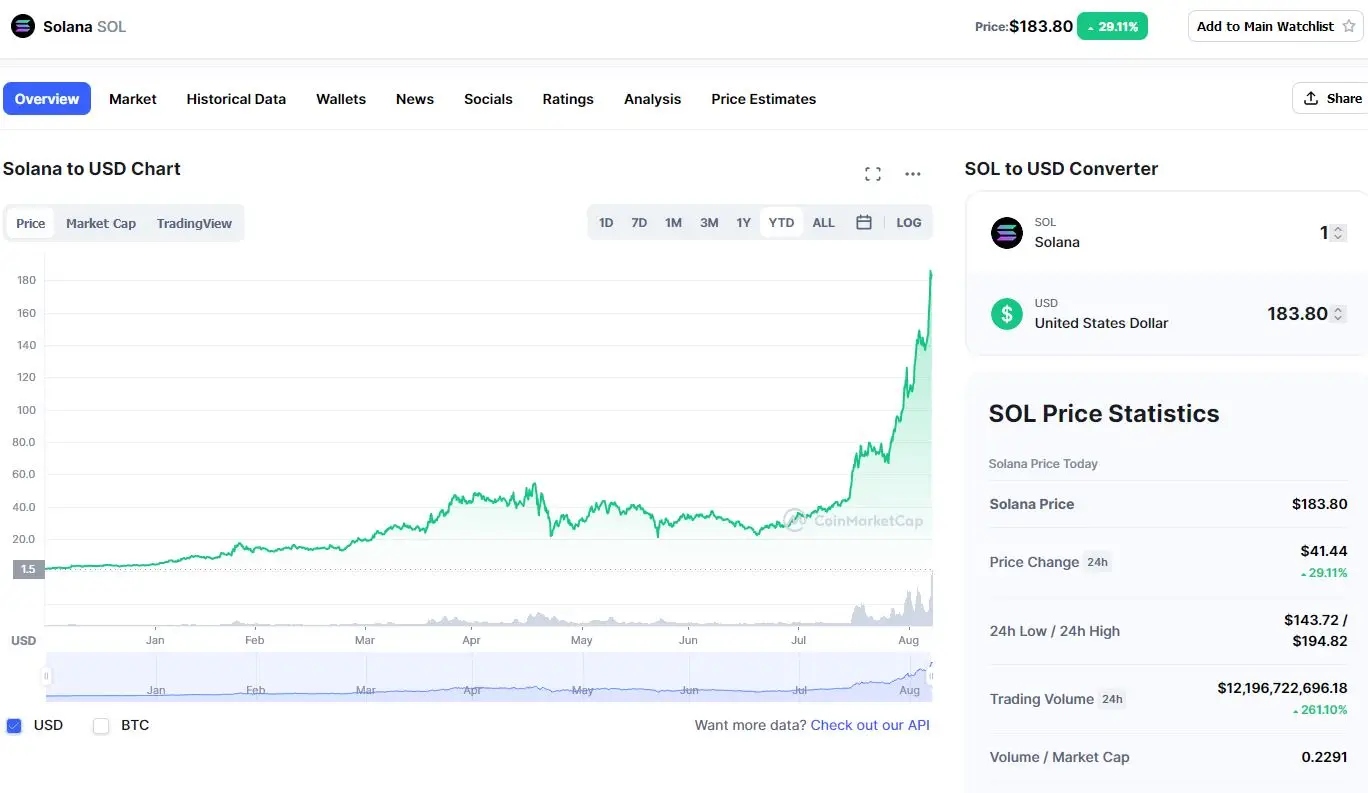Click the Price Change value $41.44
This screenshot has width=1368, height=793.
tap(1324, 551)
